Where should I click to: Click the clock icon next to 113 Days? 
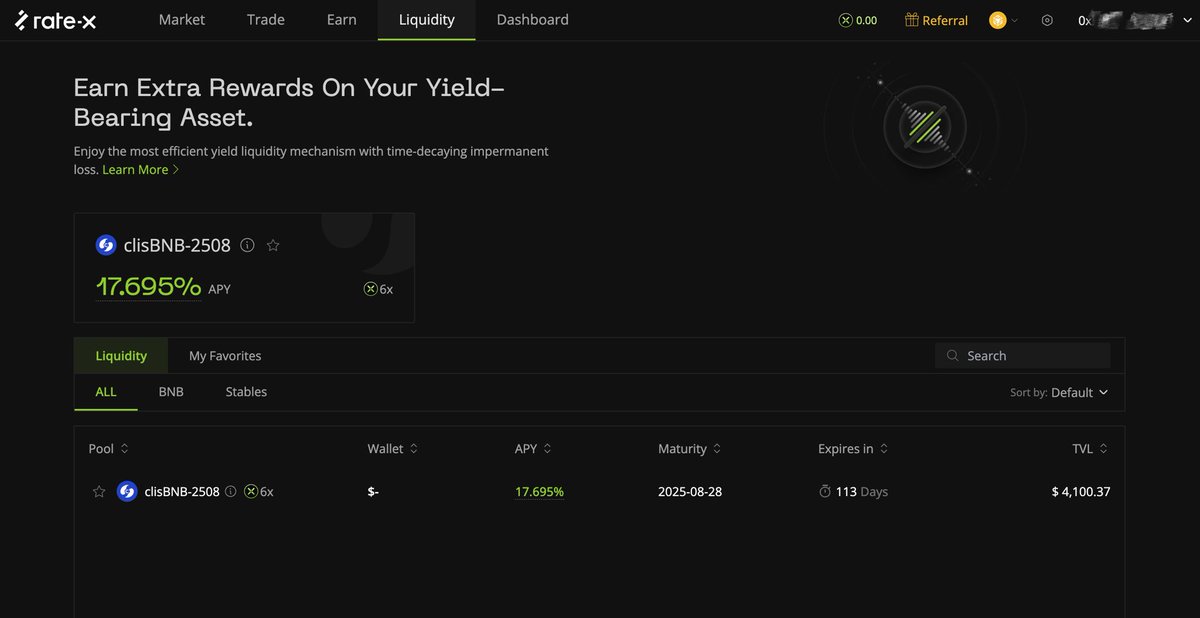coord(825,492)
